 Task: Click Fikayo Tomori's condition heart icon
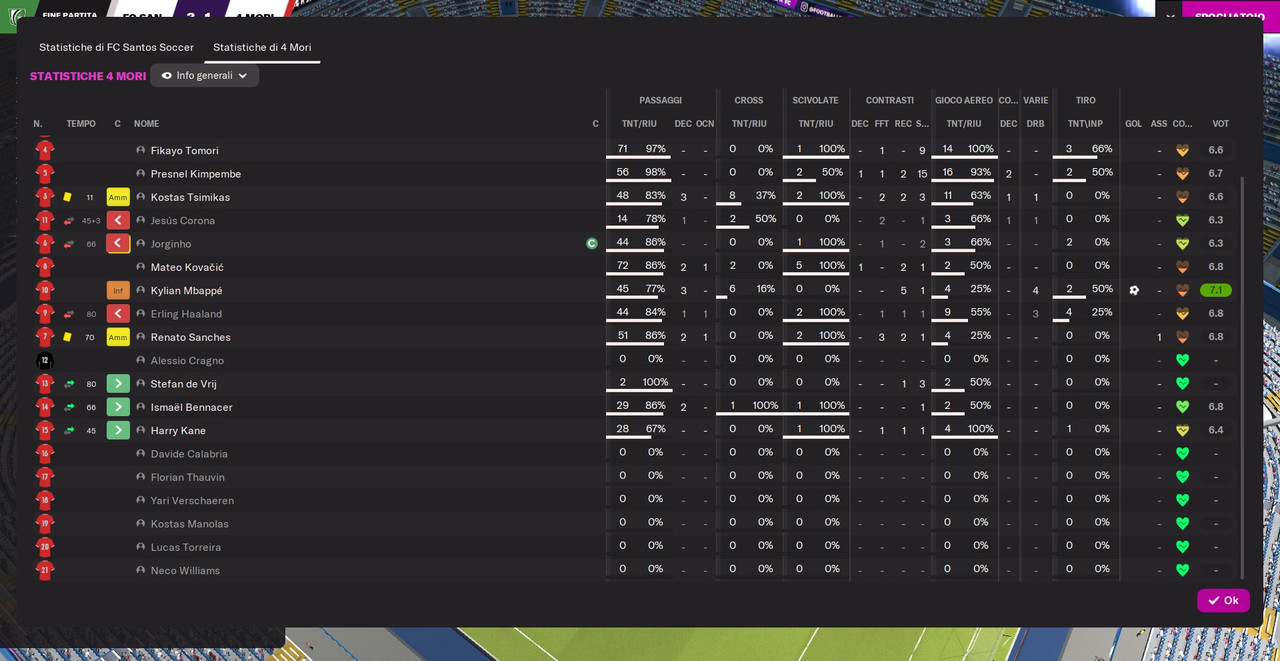[1182, 150]
